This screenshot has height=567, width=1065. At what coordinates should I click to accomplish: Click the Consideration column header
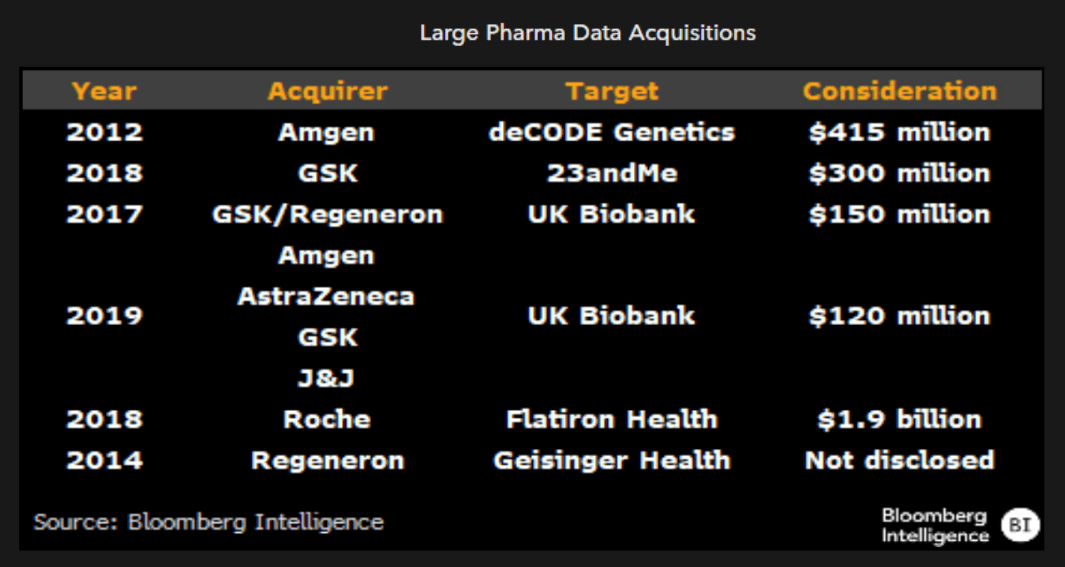899,92
